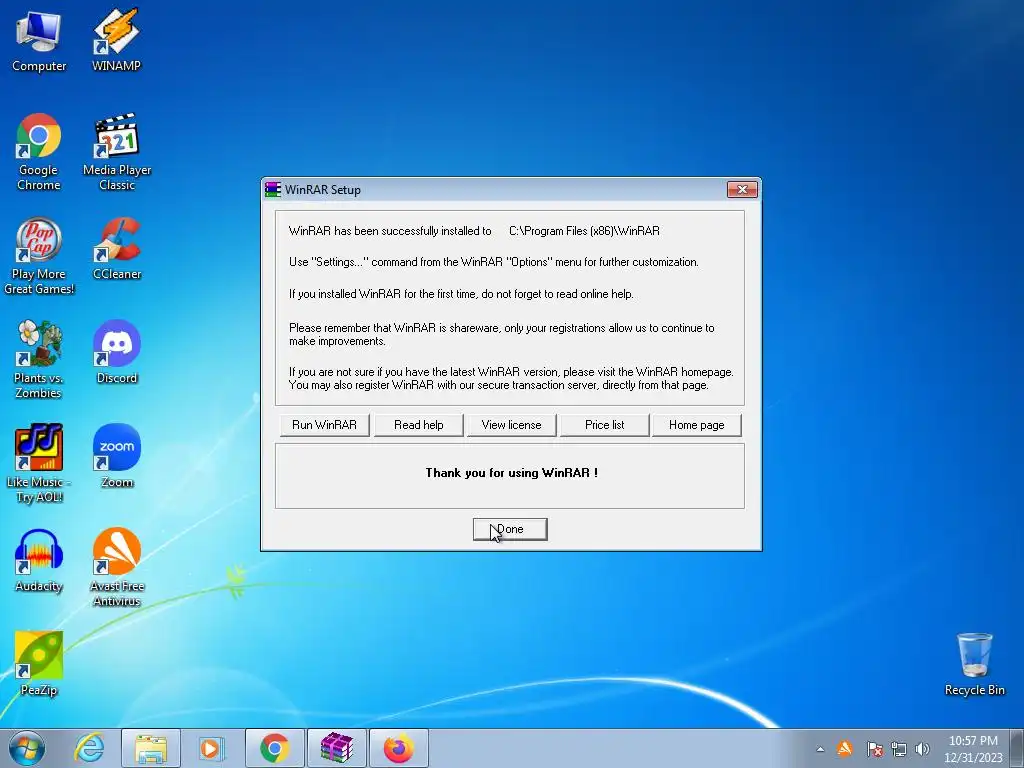Close the WinRAR Setup dialog

(742, 189)
